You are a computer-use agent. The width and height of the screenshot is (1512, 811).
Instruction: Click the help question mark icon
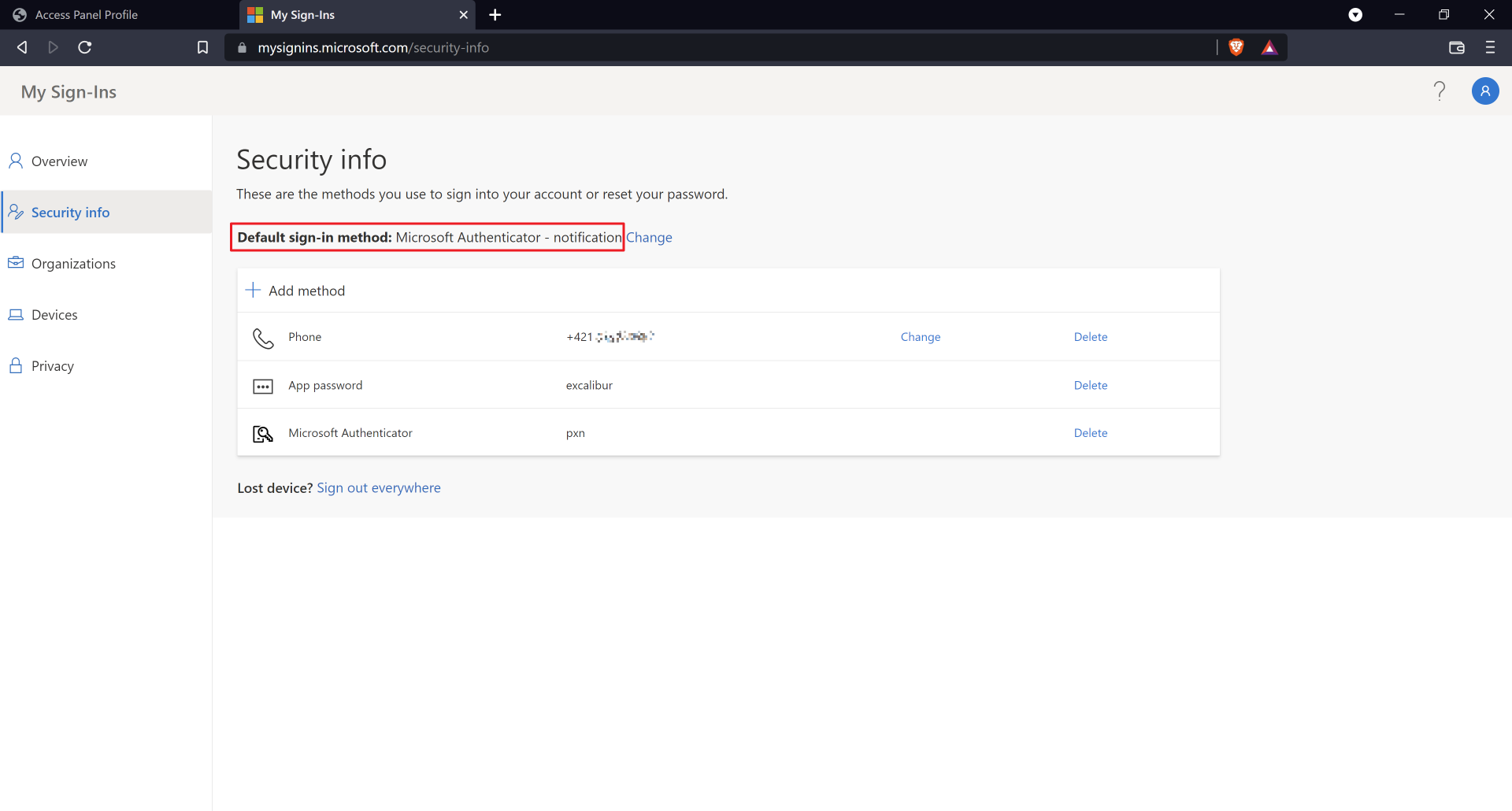pos(1440,91)
